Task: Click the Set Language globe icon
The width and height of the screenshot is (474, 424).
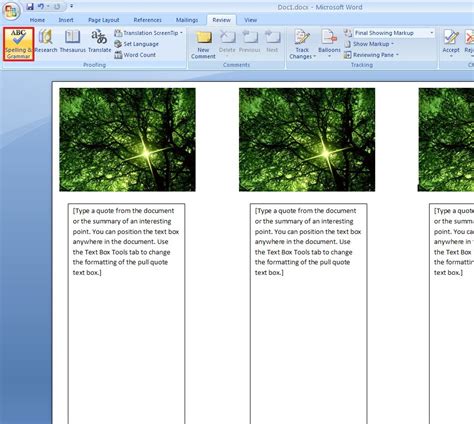Action: click(x=118, y=44)
